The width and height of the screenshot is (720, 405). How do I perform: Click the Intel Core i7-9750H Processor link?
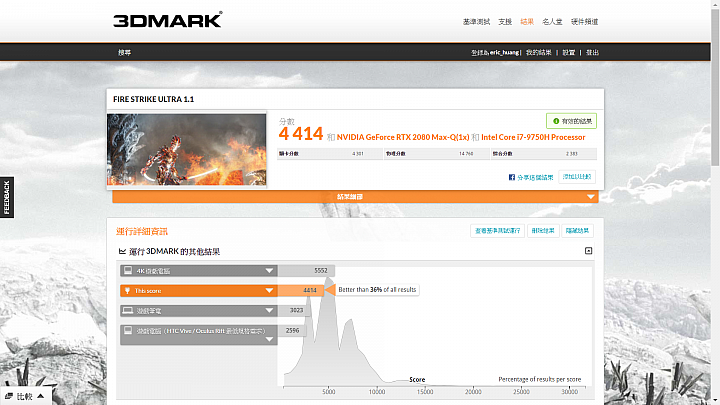[533, 137]
